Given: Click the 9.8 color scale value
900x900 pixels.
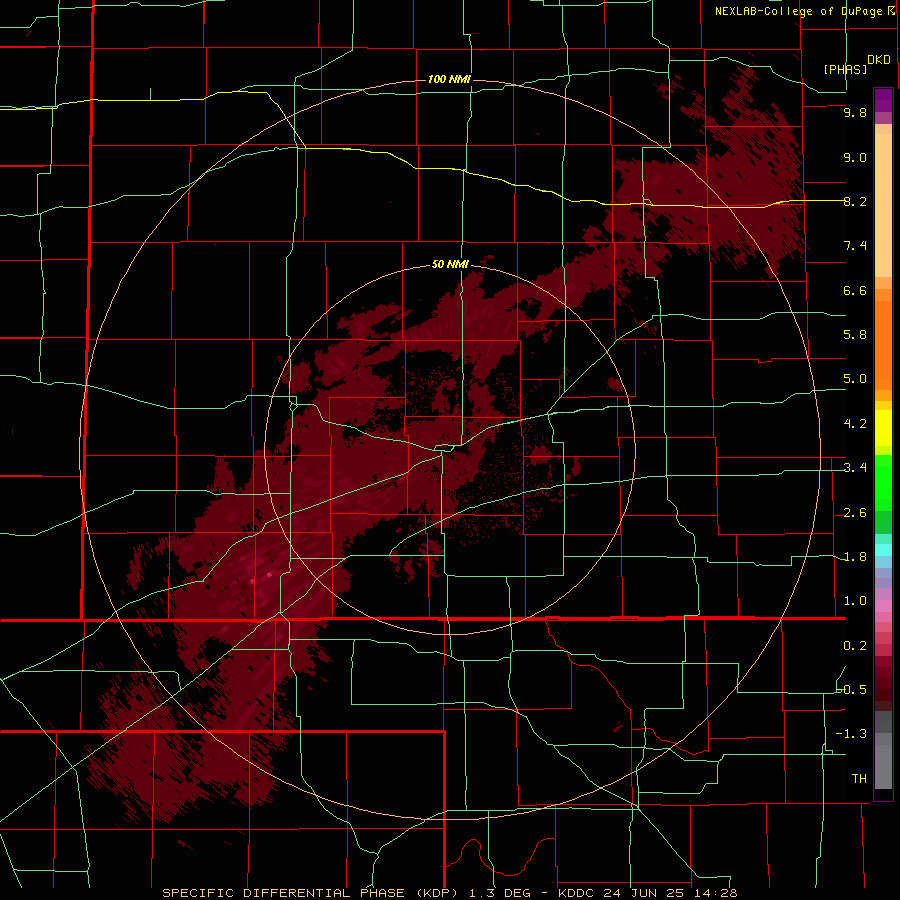Looking at the screenshot, I should tap(855, 112).
